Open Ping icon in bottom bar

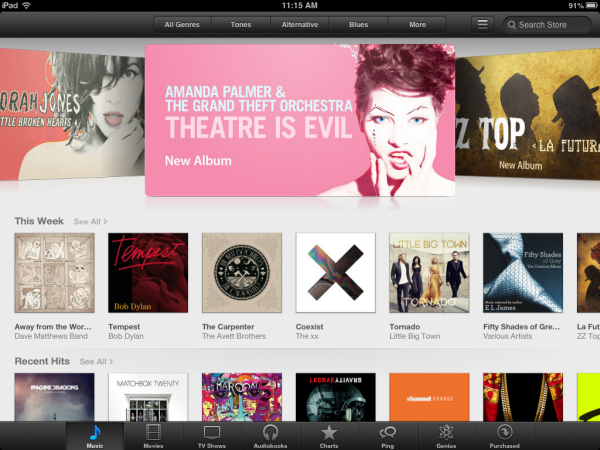[x=387, y=432]
